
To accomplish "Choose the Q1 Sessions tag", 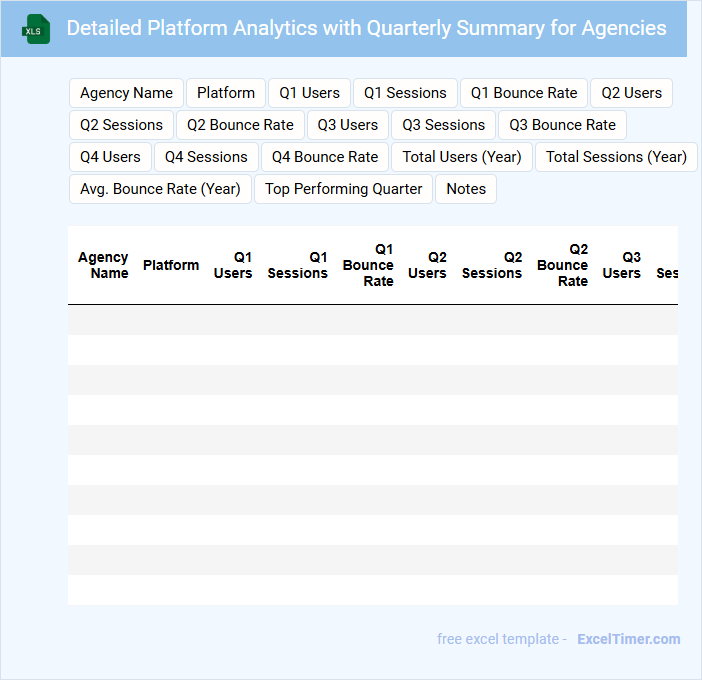I will pyautogui.click(x=405, y=93).
